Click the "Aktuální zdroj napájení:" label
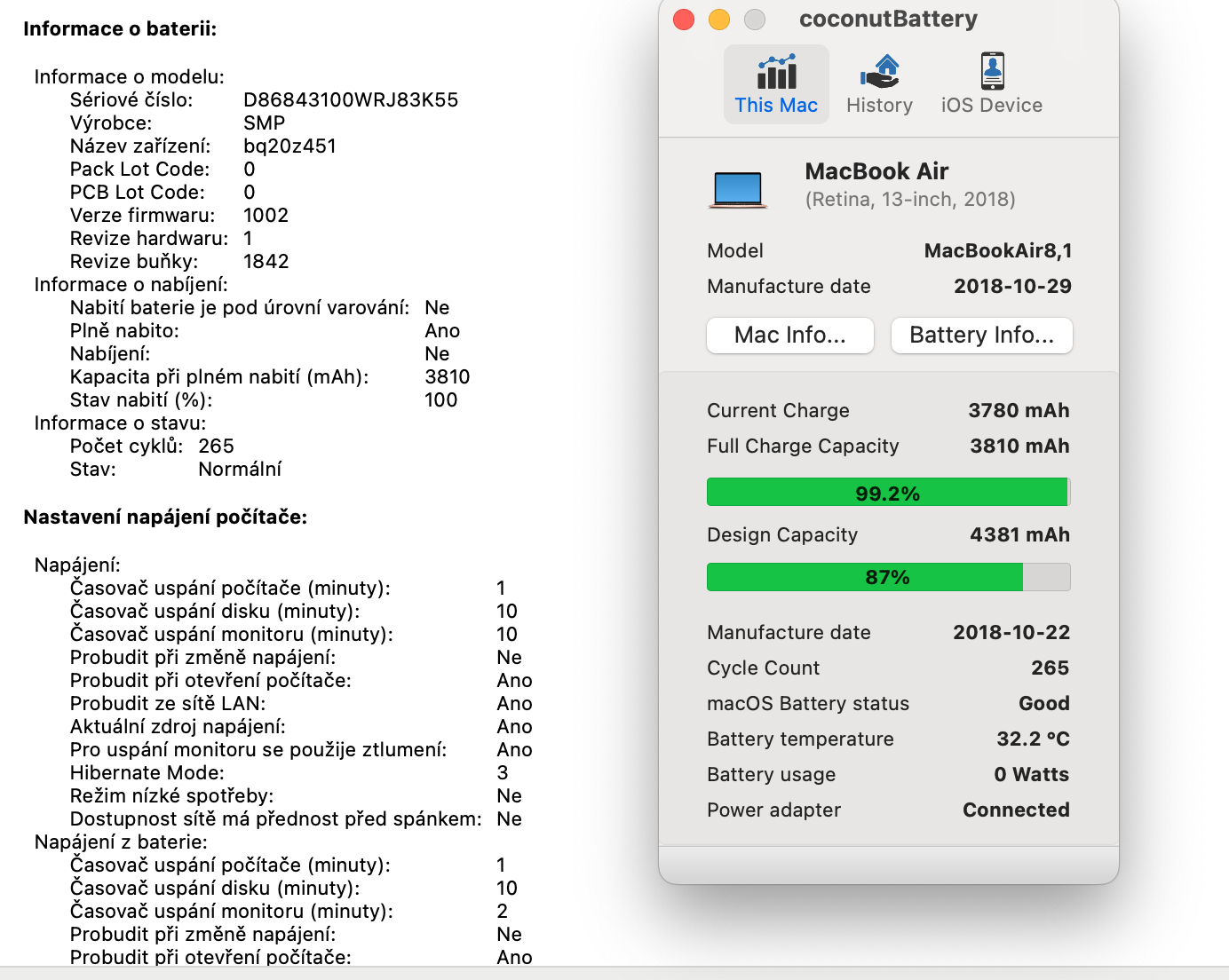 [178, 726]
